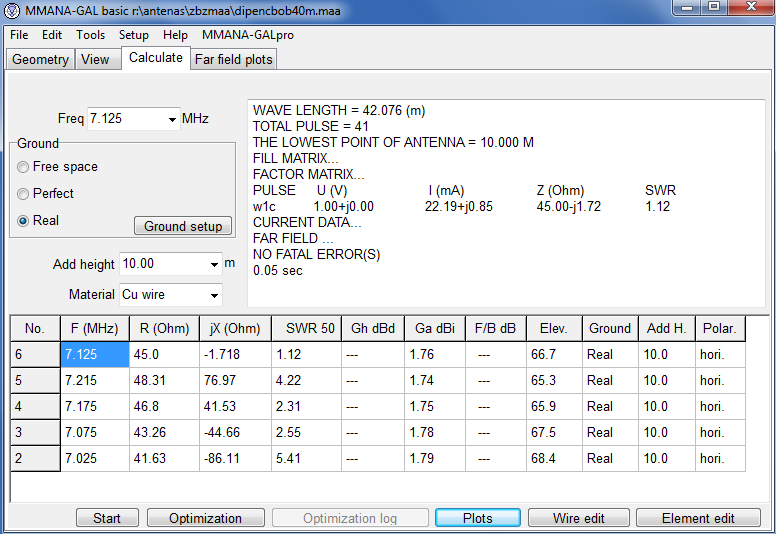
Task: Click row number 3 header
Action: click(x=35, y=433)
